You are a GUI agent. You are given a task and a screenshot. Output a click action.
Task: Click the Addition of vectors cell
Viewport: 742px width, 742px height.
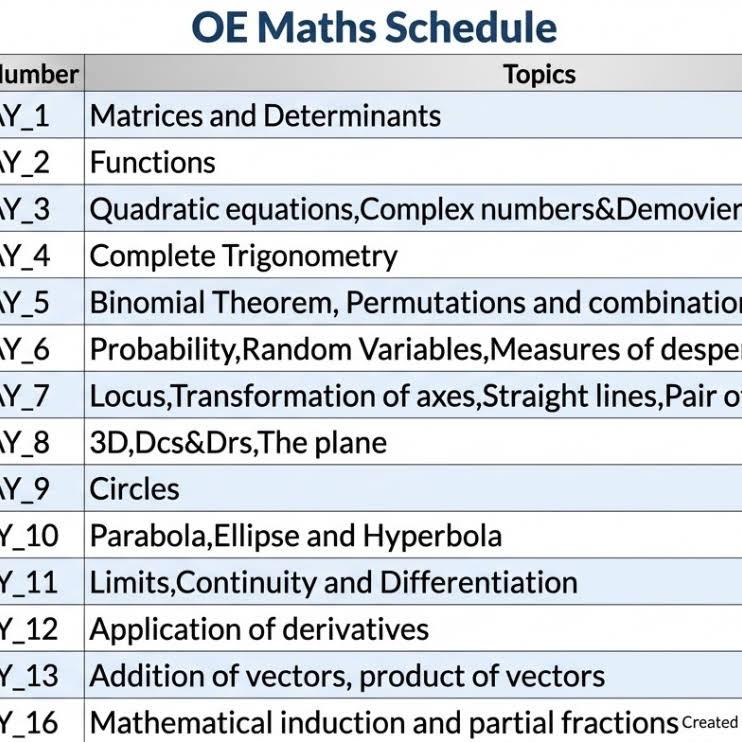pyautogui.click(x=347, y=676)
